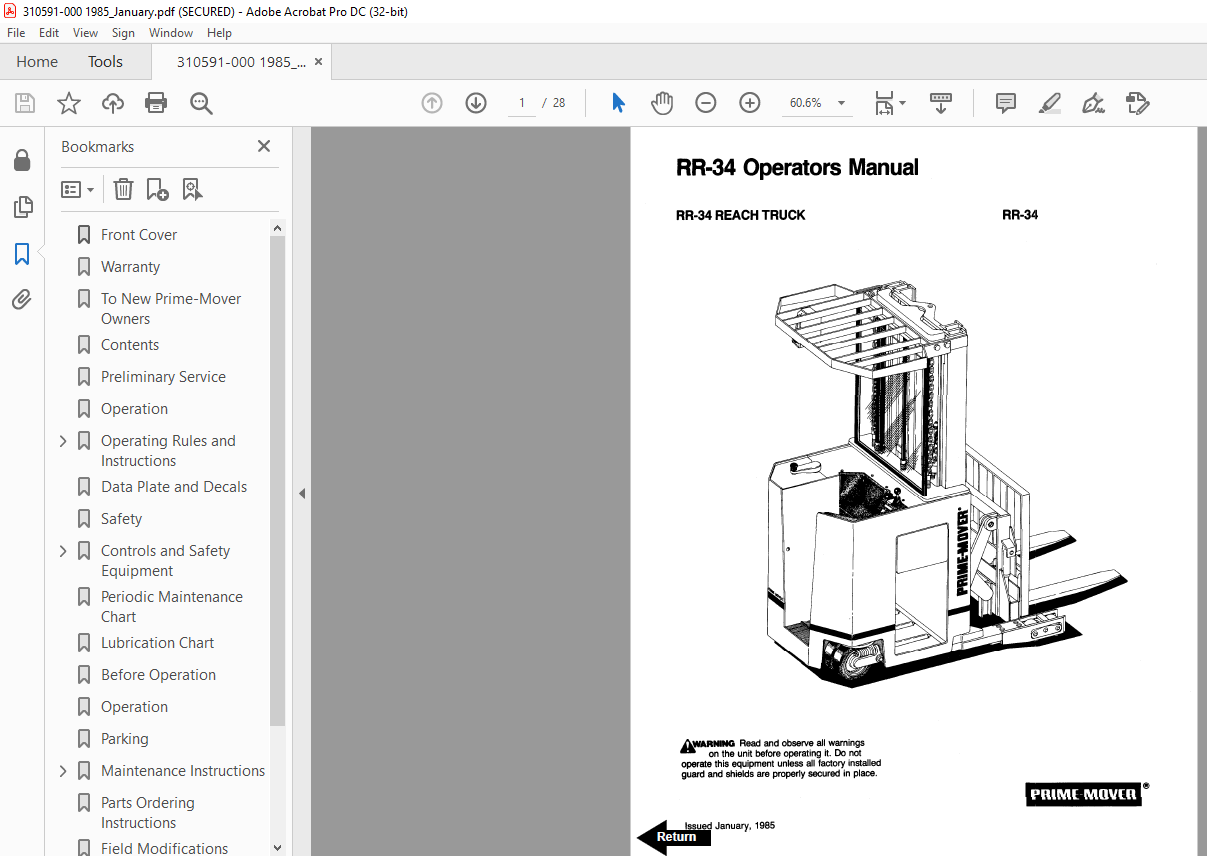Add a comment sticky note
The image size is (1207, 856).
1006,103
